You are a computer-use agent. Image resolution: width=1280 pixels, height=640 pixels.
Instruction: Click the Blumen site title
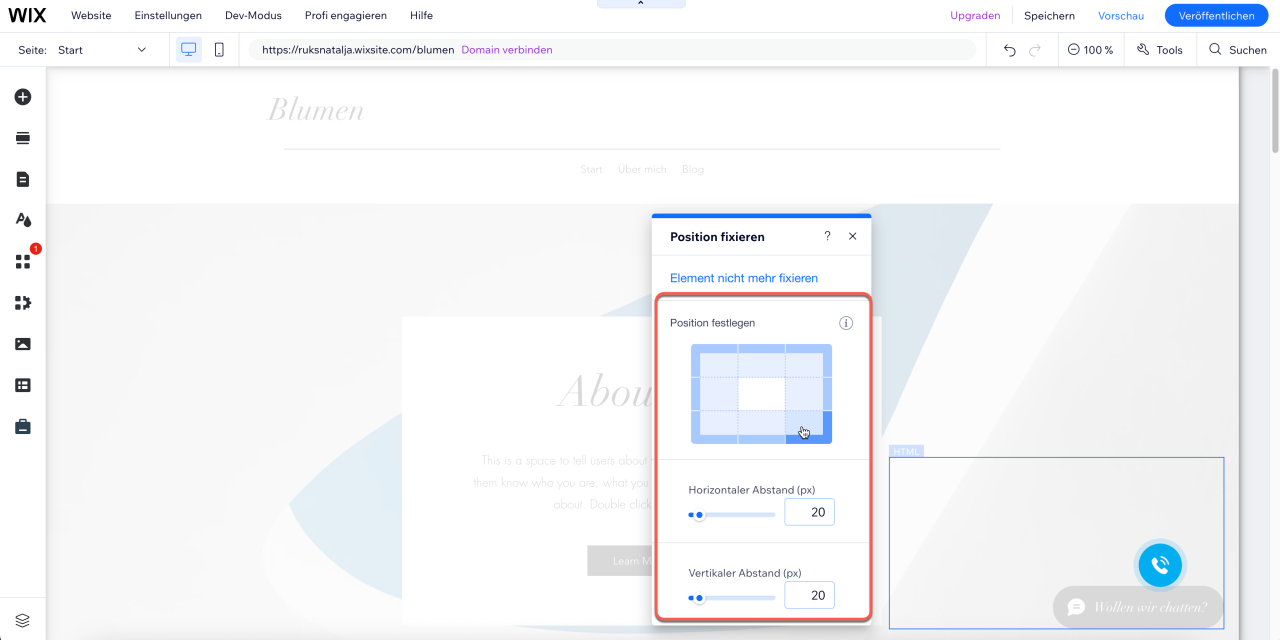pos(316,110)
